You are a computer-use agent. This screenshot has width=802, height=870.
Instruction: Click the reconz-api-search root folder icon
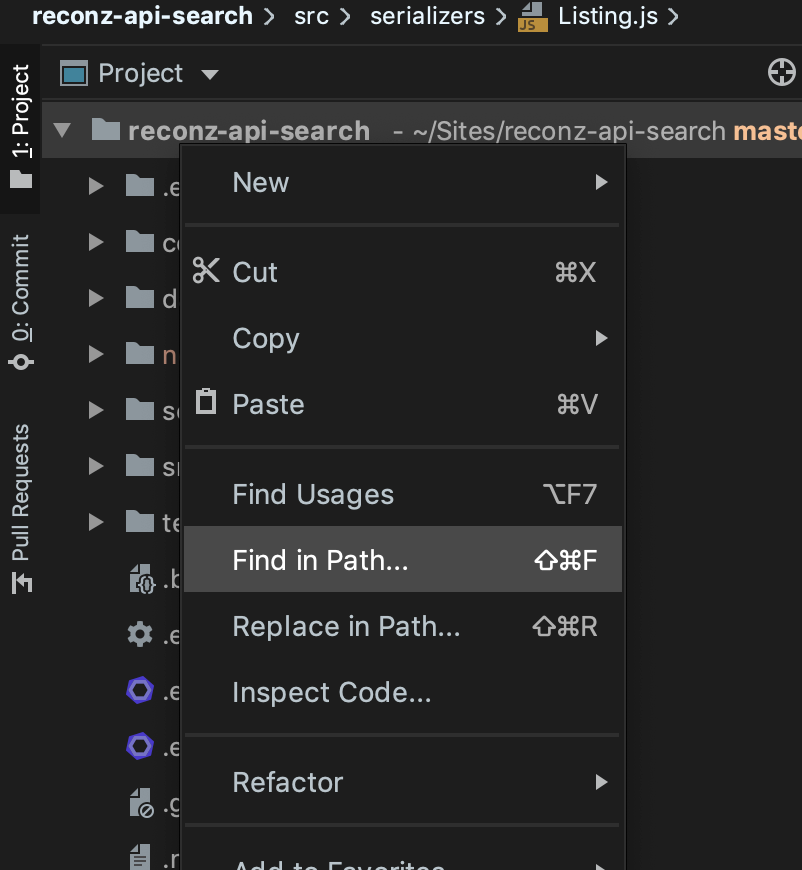point(105,130)
